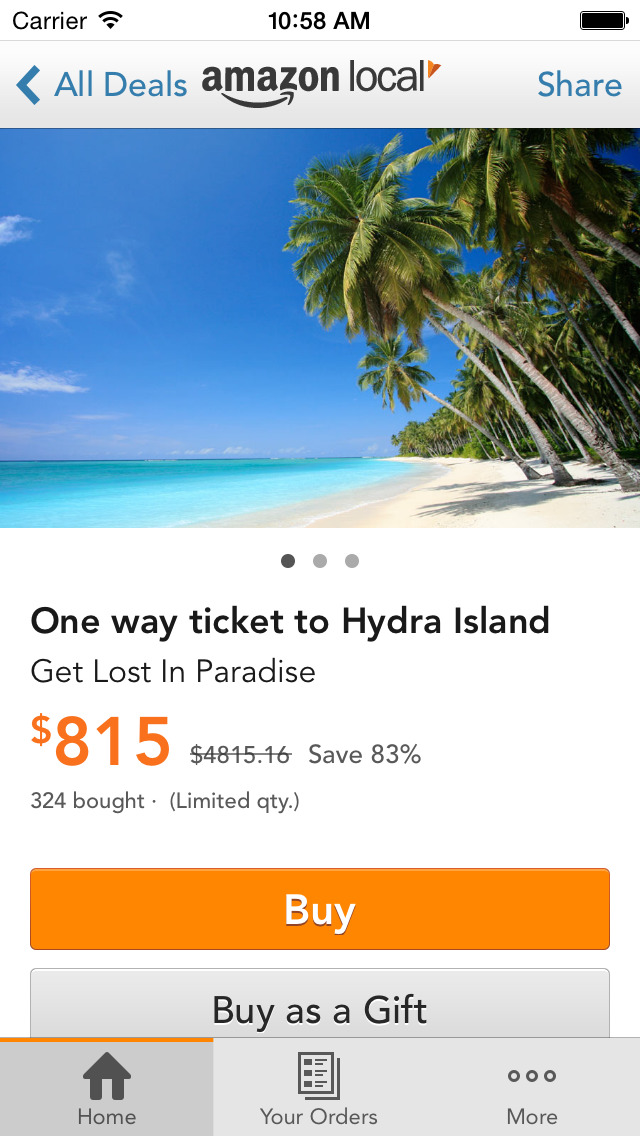Image resolution: width=640 pixels, height=1136 pixels.
Task: Tap the $815 deal price
Action: click(x=101, y=741)
